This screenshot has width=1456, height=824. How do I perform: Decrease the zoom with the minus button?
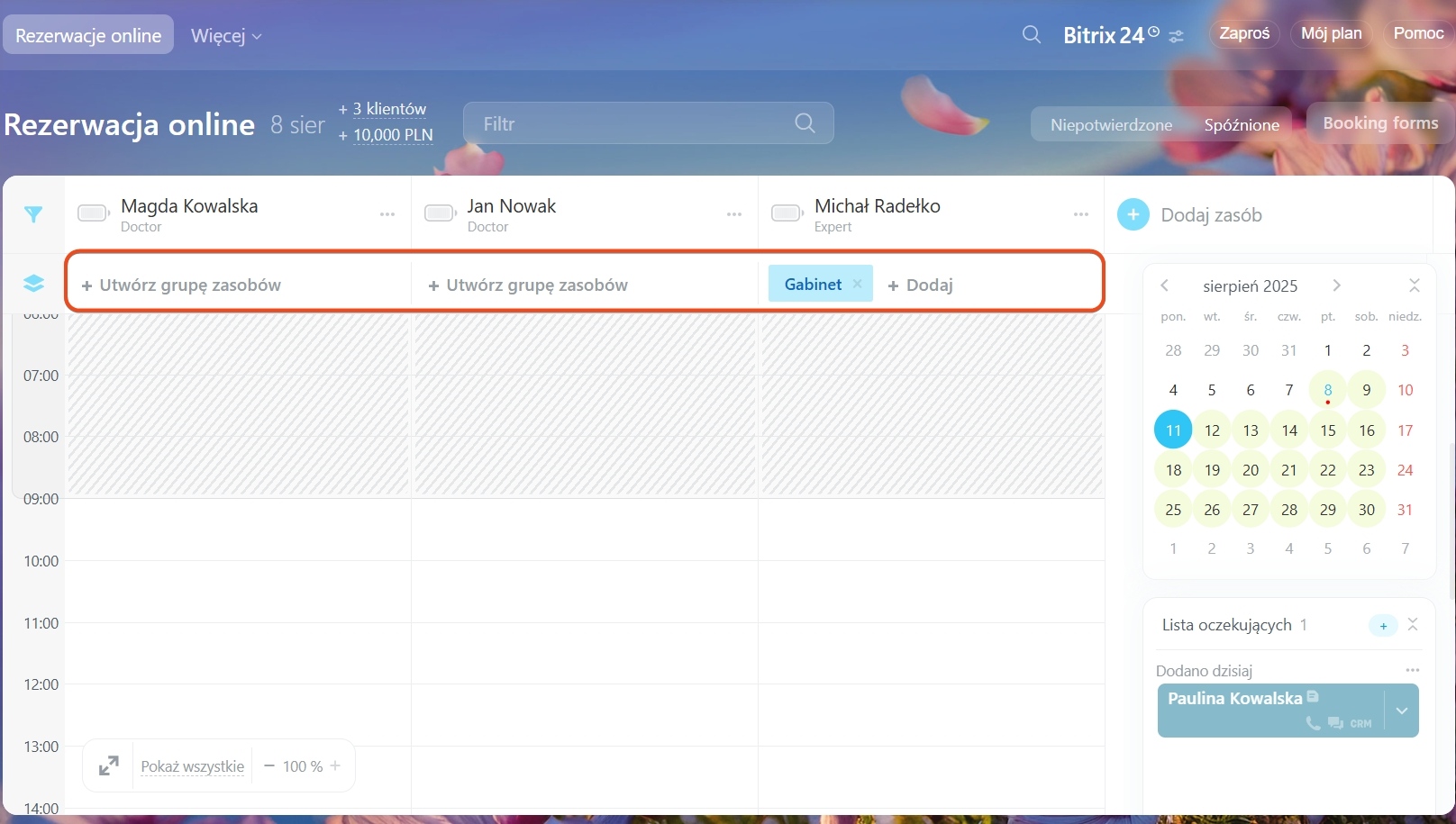tap(268, 765)
